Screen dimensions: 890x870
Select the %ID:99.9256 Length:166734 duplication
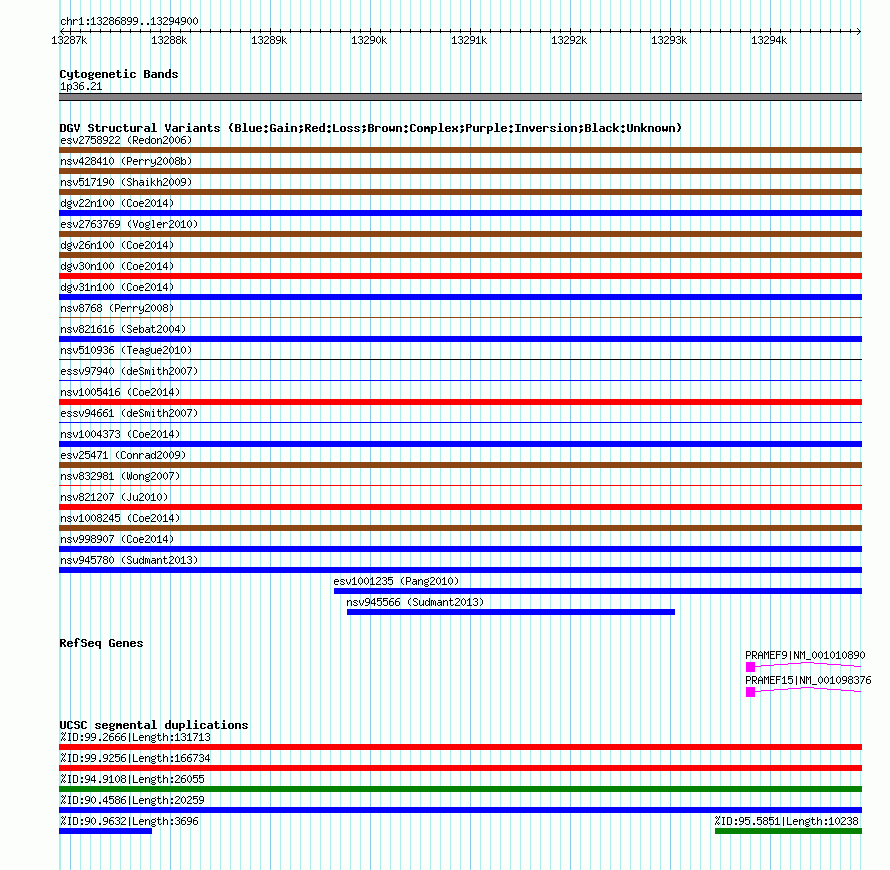pyautogui.click(x=460, y=768)
